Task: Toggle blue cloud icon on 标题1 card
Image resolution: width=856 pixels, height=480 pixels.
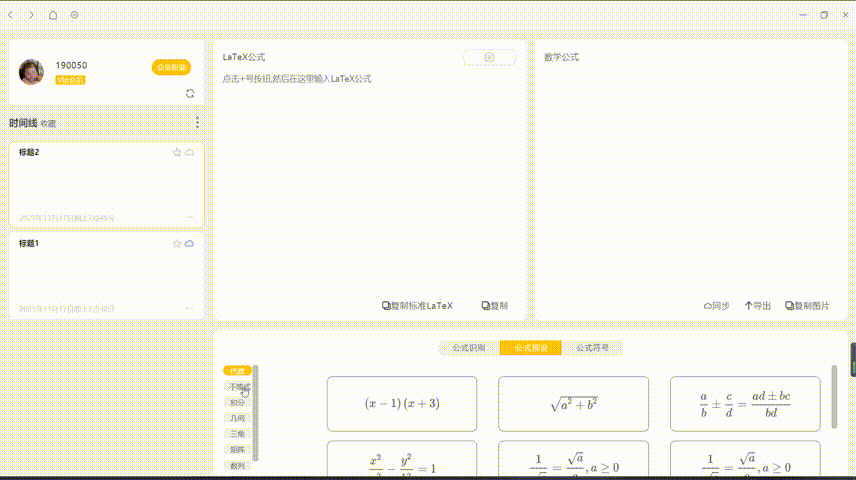Action: (x=189, y=244)
